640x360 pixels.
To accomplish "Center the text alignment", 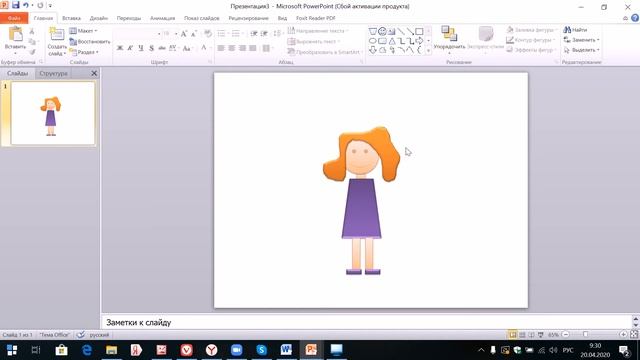I will click(x=231, y=48).
